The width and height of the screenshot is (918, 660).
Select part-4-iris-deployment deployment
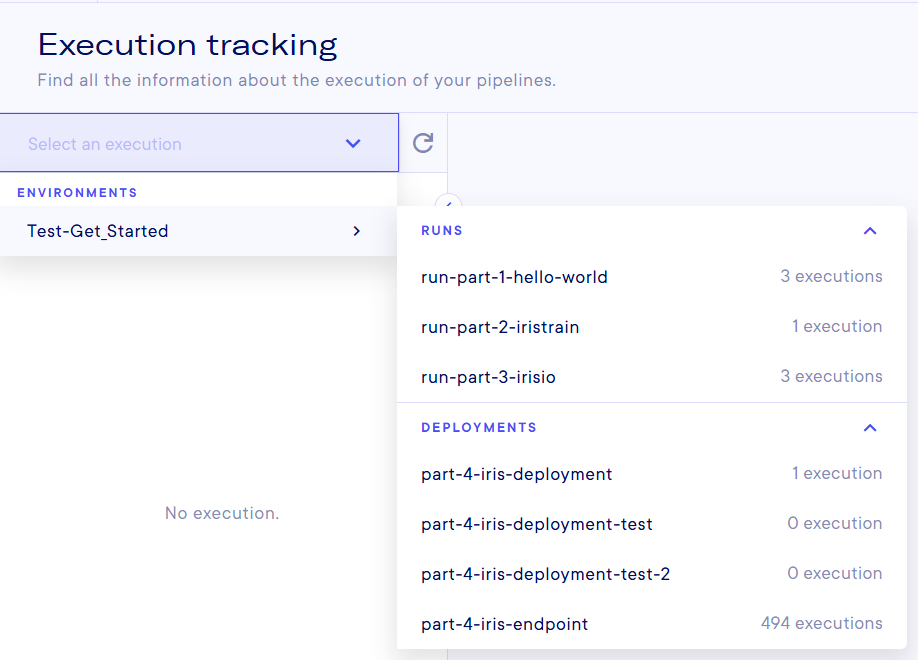(652, 474)
